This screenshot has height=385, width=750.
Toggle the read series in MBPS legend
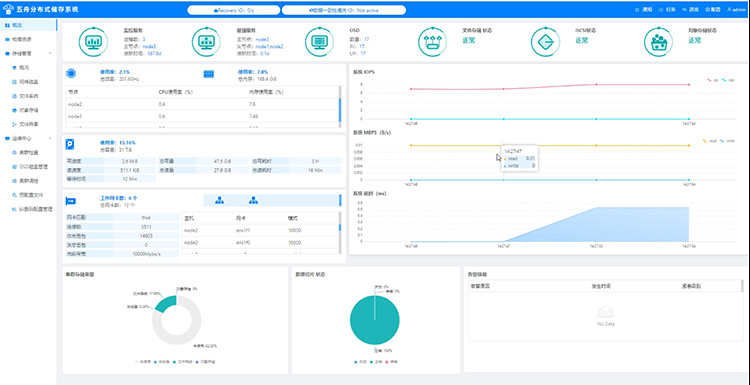pos(710,141)
